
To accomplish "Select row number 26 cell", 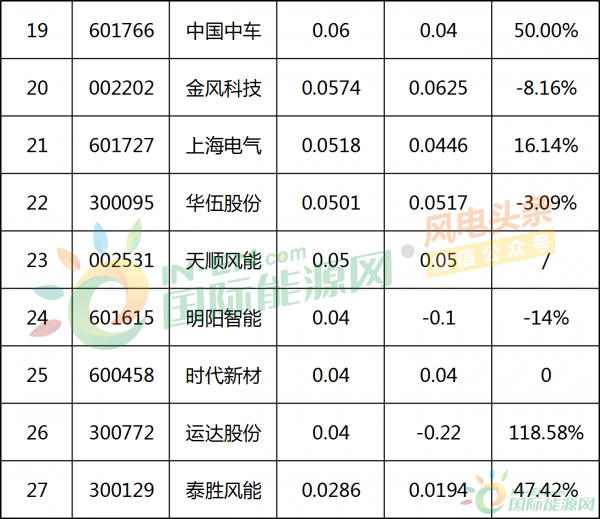I will [x=37, y=432].
